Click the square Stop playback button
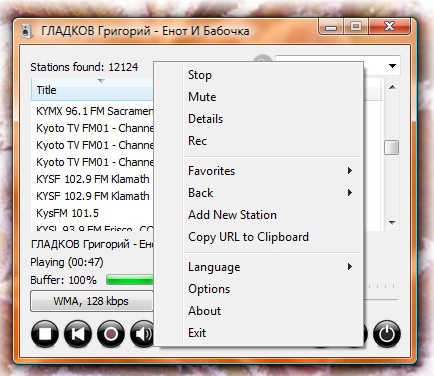Image resolution: width=434 pixels, height=376 pixels. [45, 334]
